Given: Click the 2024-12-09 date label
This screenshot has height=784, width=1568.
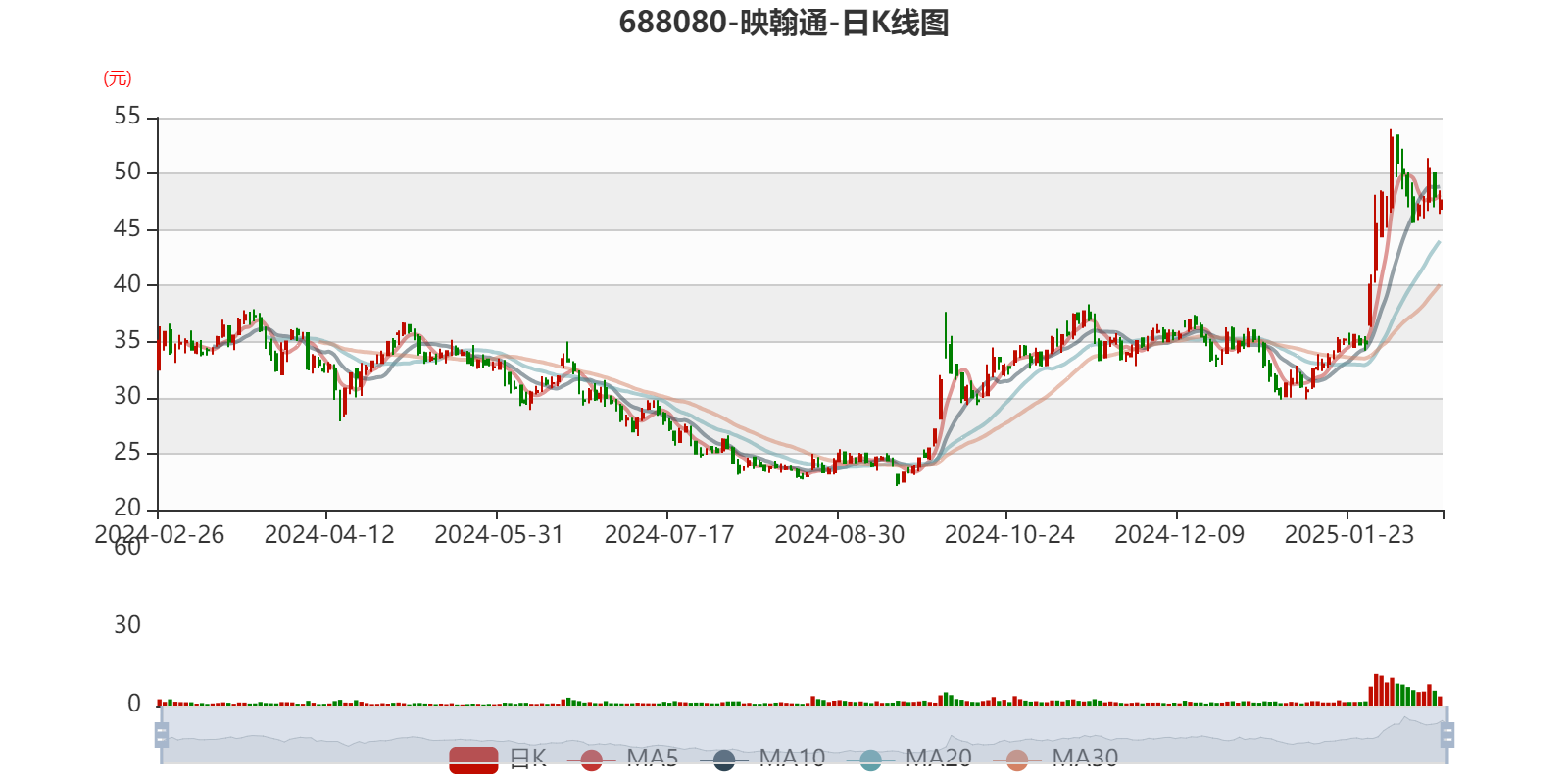Looking at the screenshot, I should click(1179, 535).
